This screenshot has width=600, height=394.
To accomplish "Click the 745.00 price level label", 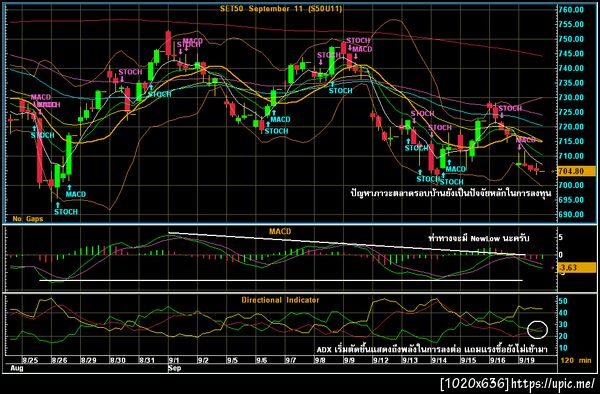I will pyautogui.click(x=571, y=54).
